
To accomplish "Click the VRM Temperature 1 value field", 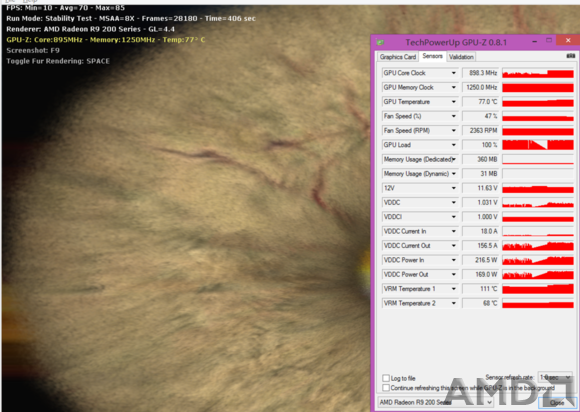I will pyautogui.click(x=480, y=289).
